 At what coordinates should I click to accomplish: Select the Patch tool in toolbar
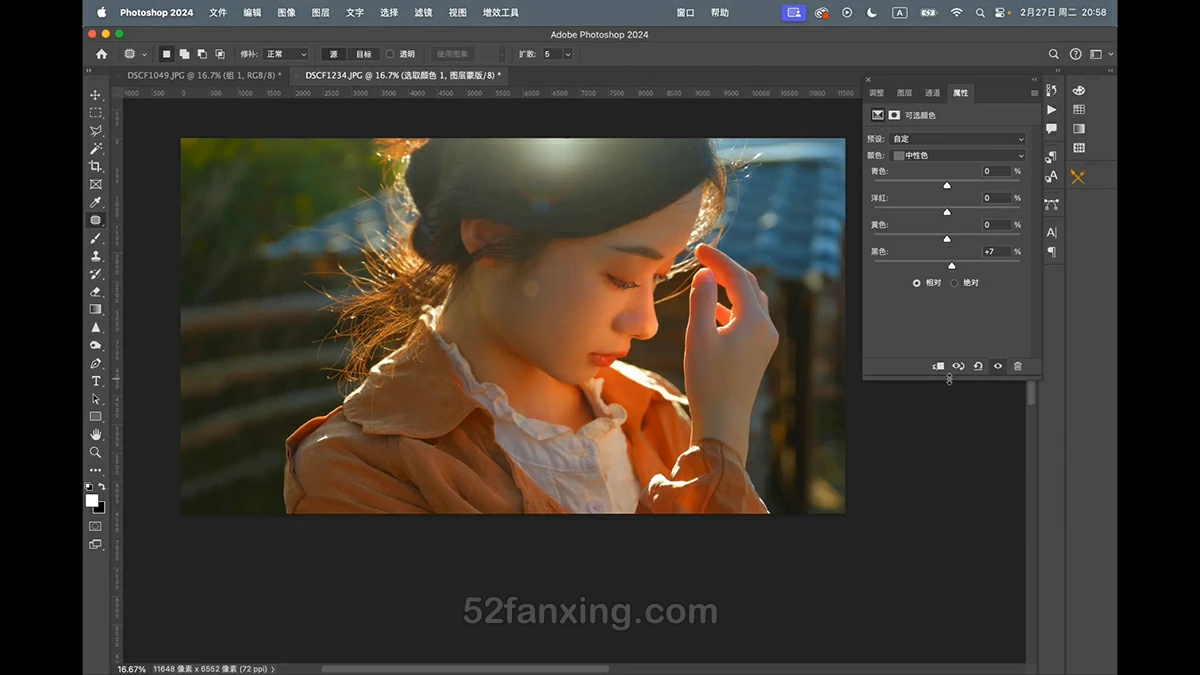[x=96, y=220]
